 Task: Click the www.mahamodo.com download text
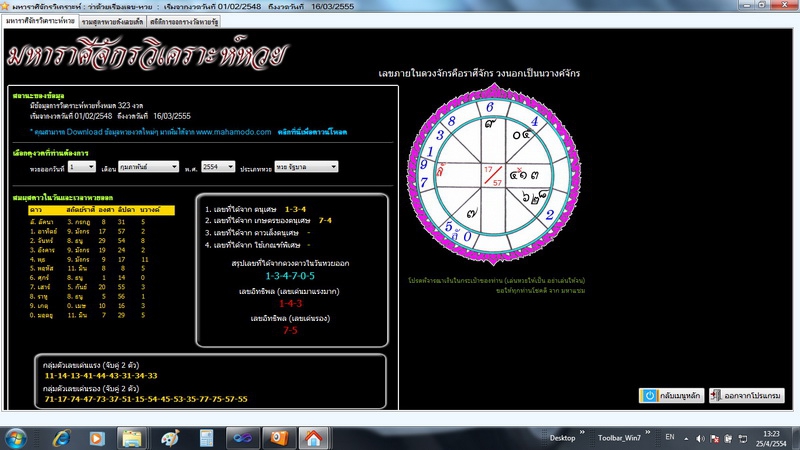151,132
